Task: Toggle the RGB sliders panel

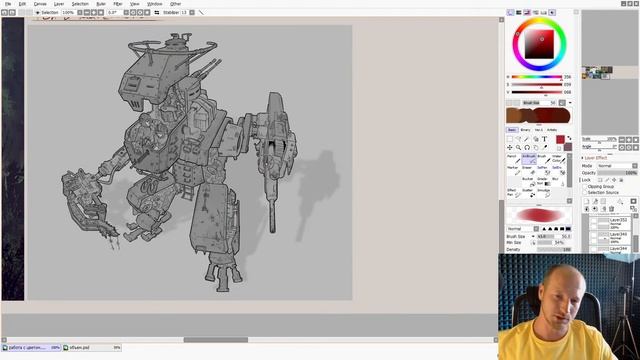Action: pos(519,13)
